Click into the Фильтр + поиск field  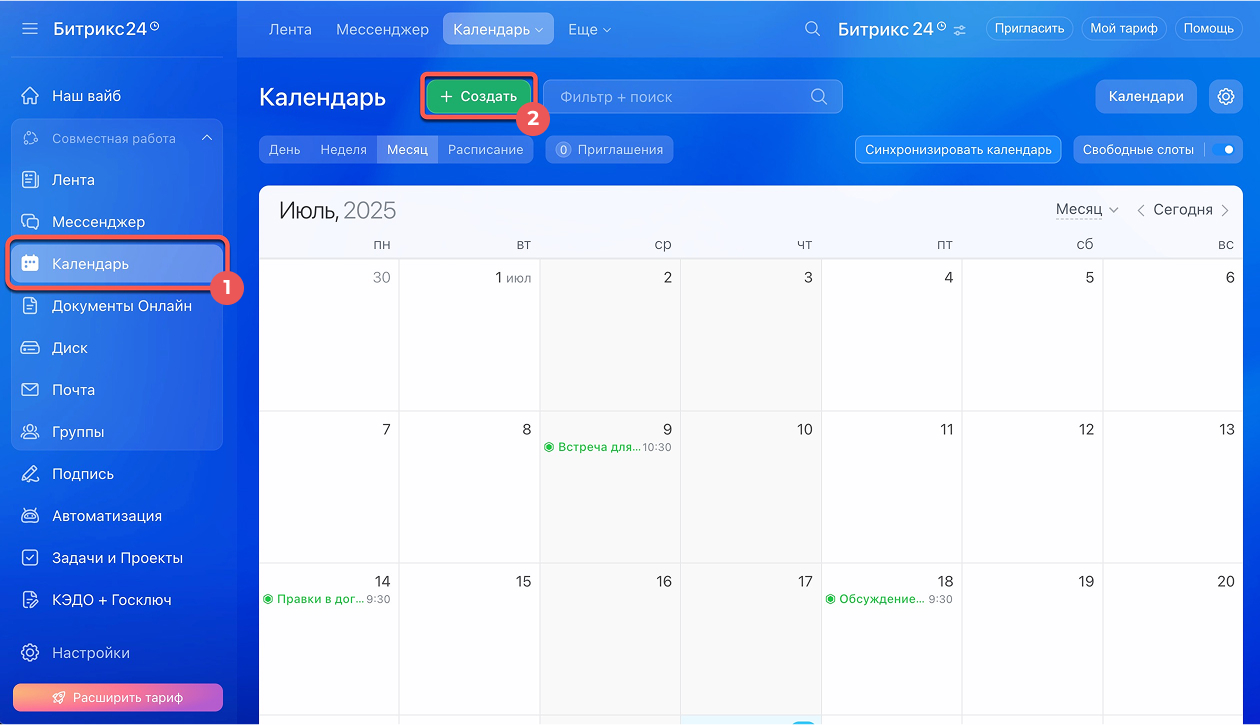[693, 97]
